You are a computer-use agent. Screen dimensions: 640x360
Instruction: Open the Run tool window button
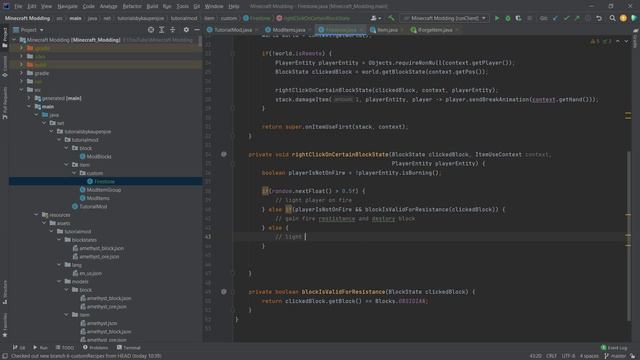(x=40, y=347)
